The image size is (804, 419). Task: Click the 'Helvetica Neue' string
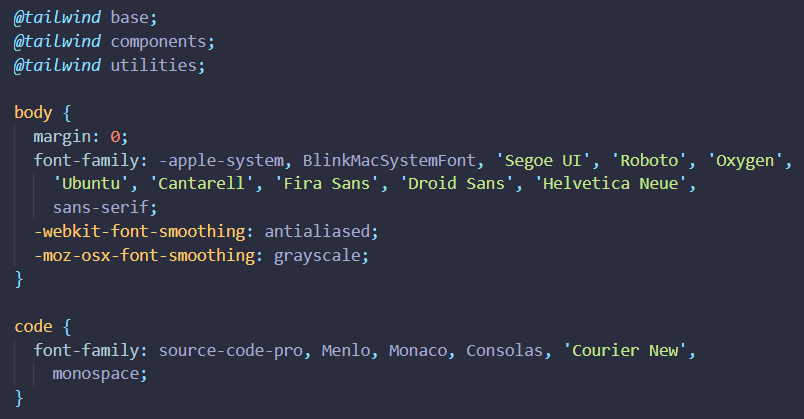611,184
